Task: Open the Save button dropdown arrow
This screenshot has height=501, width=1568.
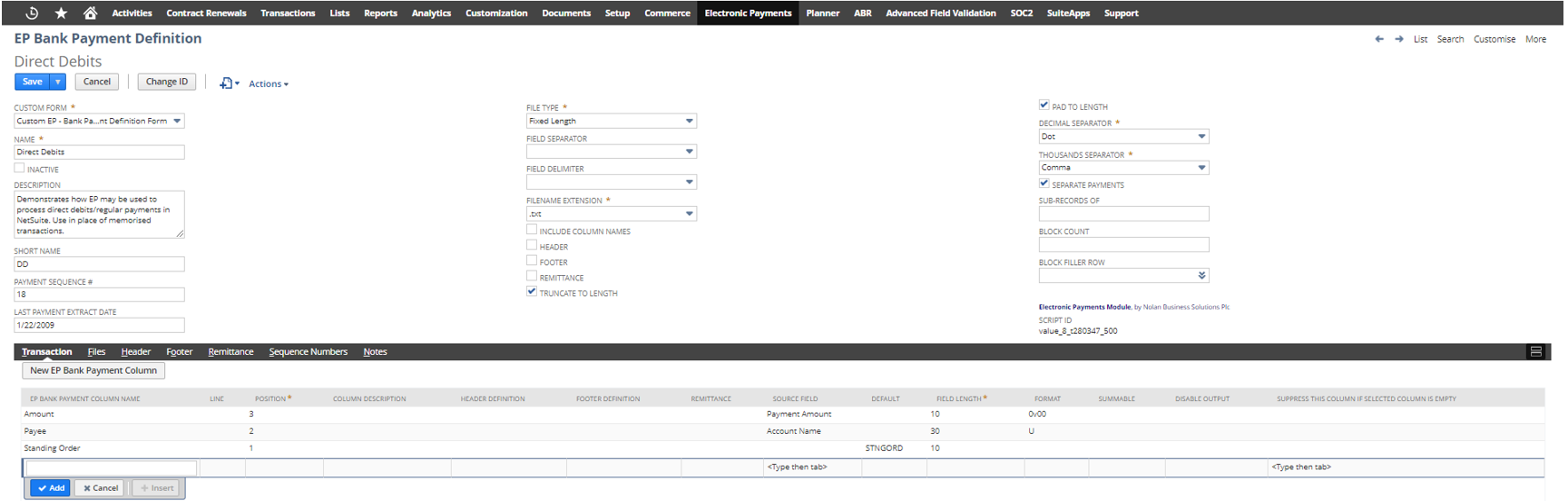Action: click(x=58, y=82)
